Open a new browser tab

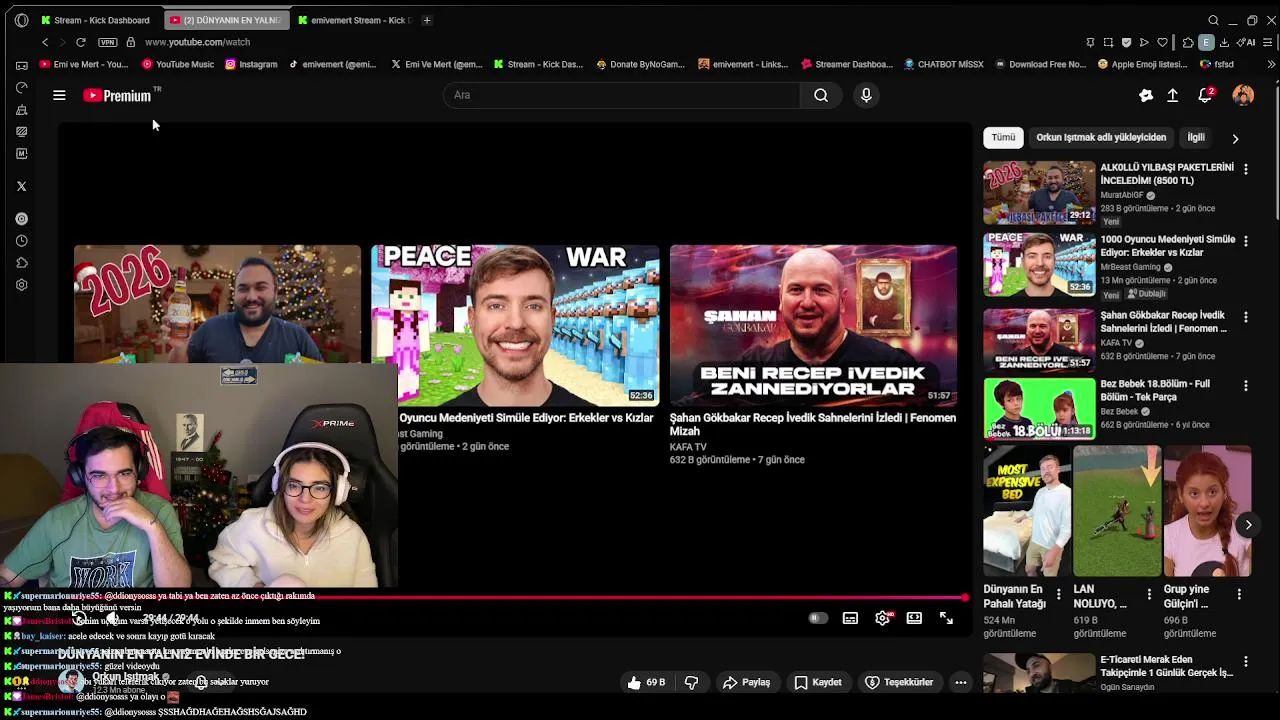point(427,20)
